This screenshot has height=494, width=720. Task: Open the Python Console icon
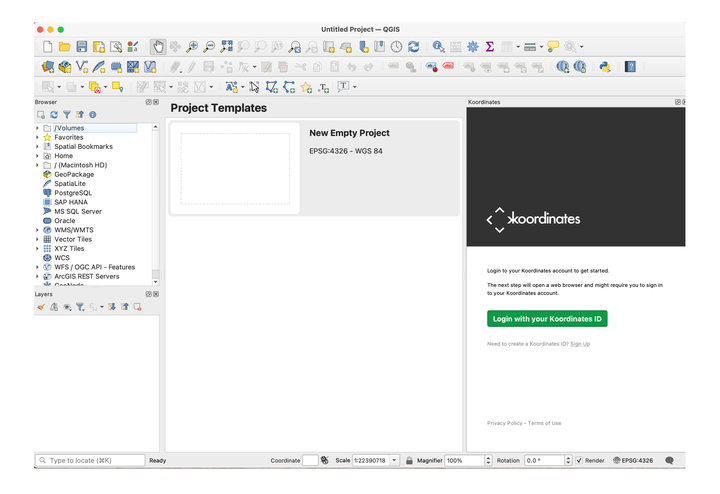[x=605, y=67]
